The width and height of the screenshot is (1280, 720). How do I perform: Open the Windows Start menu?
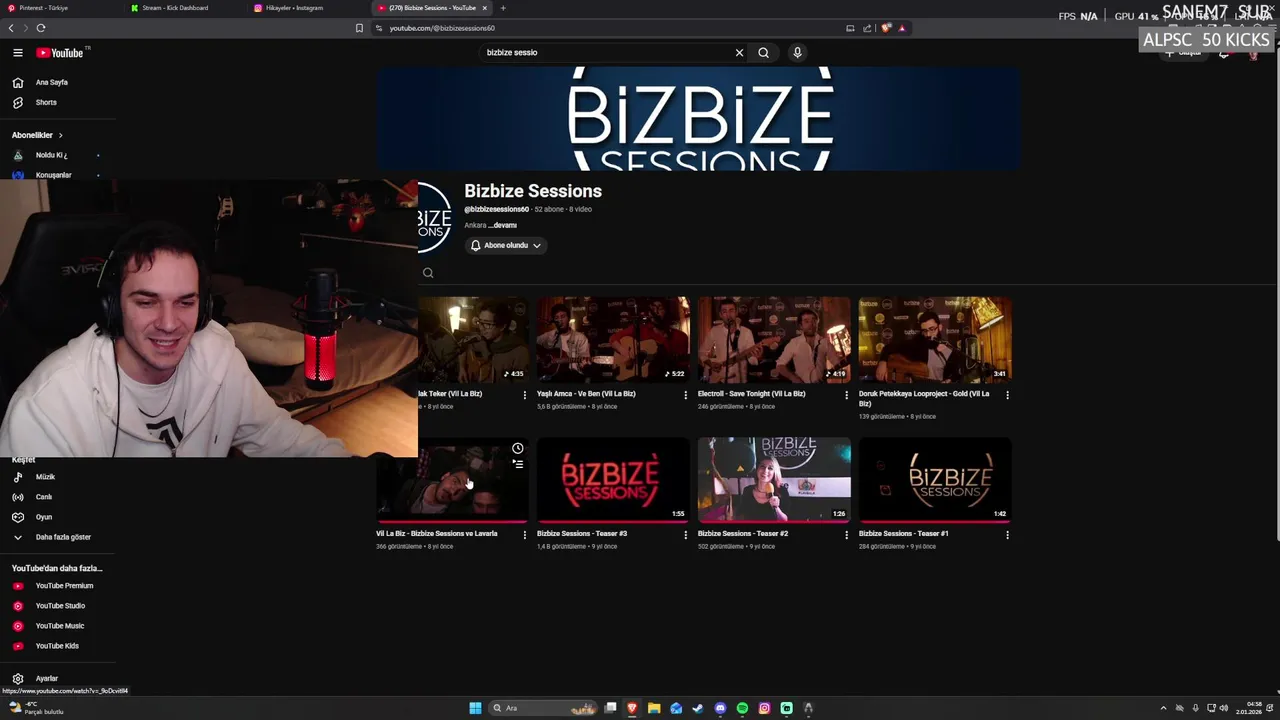click(x=475, y=708)
